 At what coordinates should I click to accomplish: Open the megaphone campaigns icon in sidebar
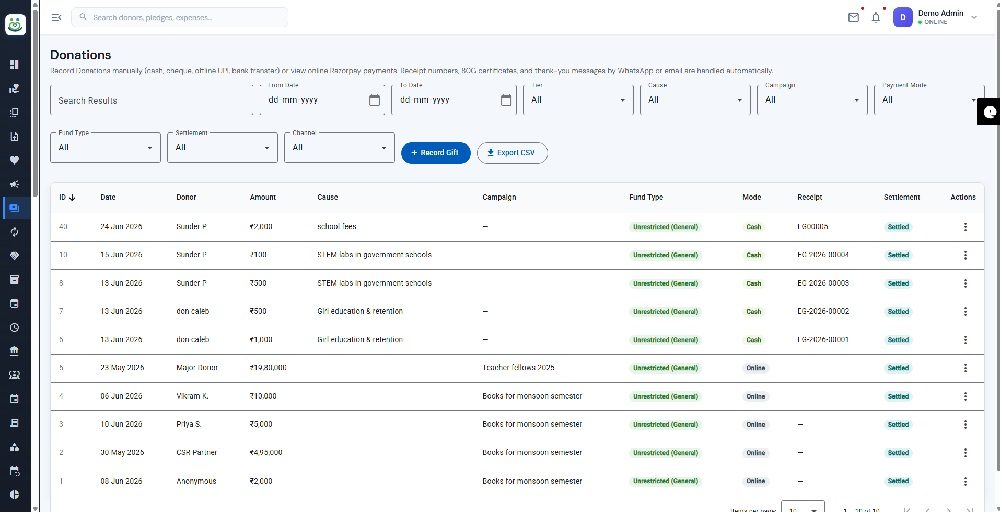(x=15, y=184)
